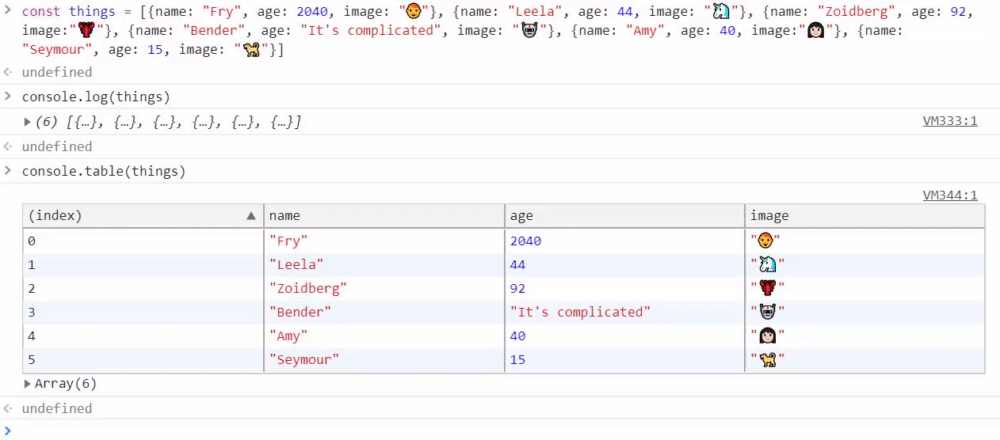Select the "It's complicated" age cell
This screenshot has height=440, width=1000.
[580, 313]
